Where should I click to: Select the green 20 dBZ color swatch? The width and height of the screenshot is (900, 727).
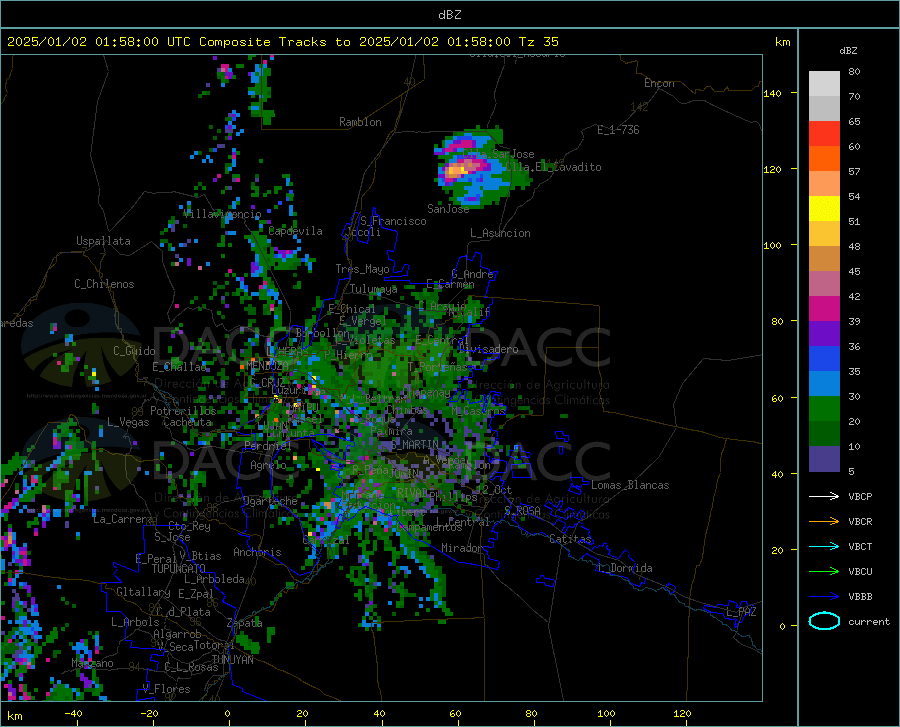(824, 409)
